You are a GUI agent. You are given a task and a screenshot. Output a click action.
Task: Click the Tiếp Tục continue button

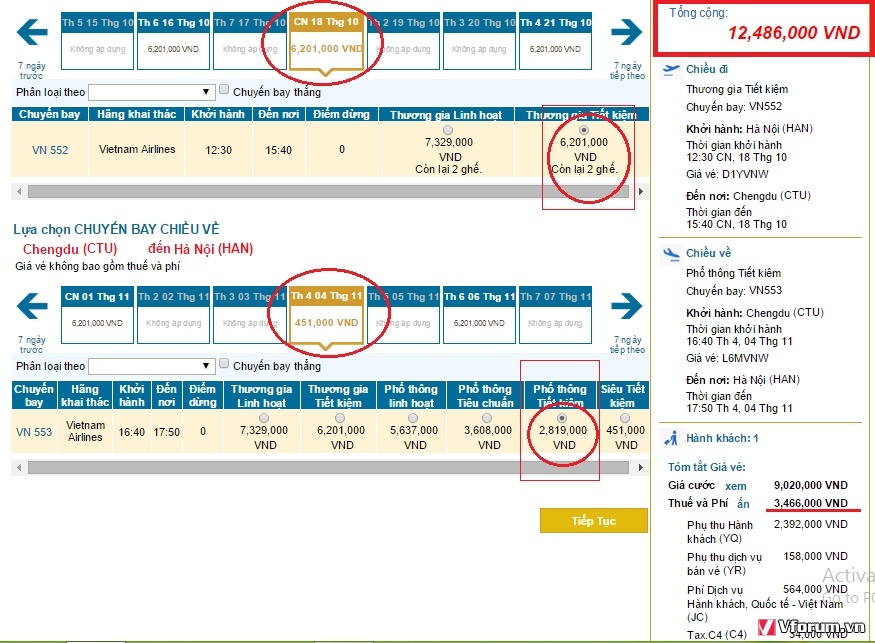point(594,521)
